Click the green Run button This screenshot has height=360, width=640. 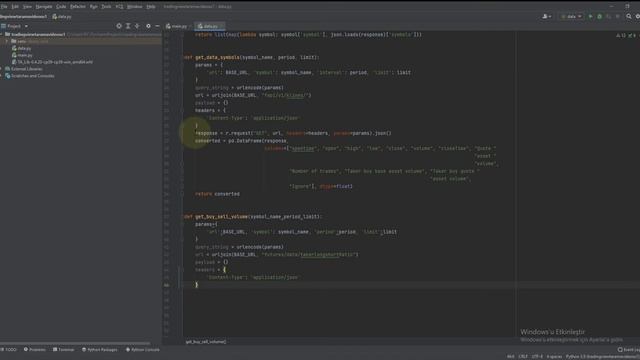[x=590, y=17]
